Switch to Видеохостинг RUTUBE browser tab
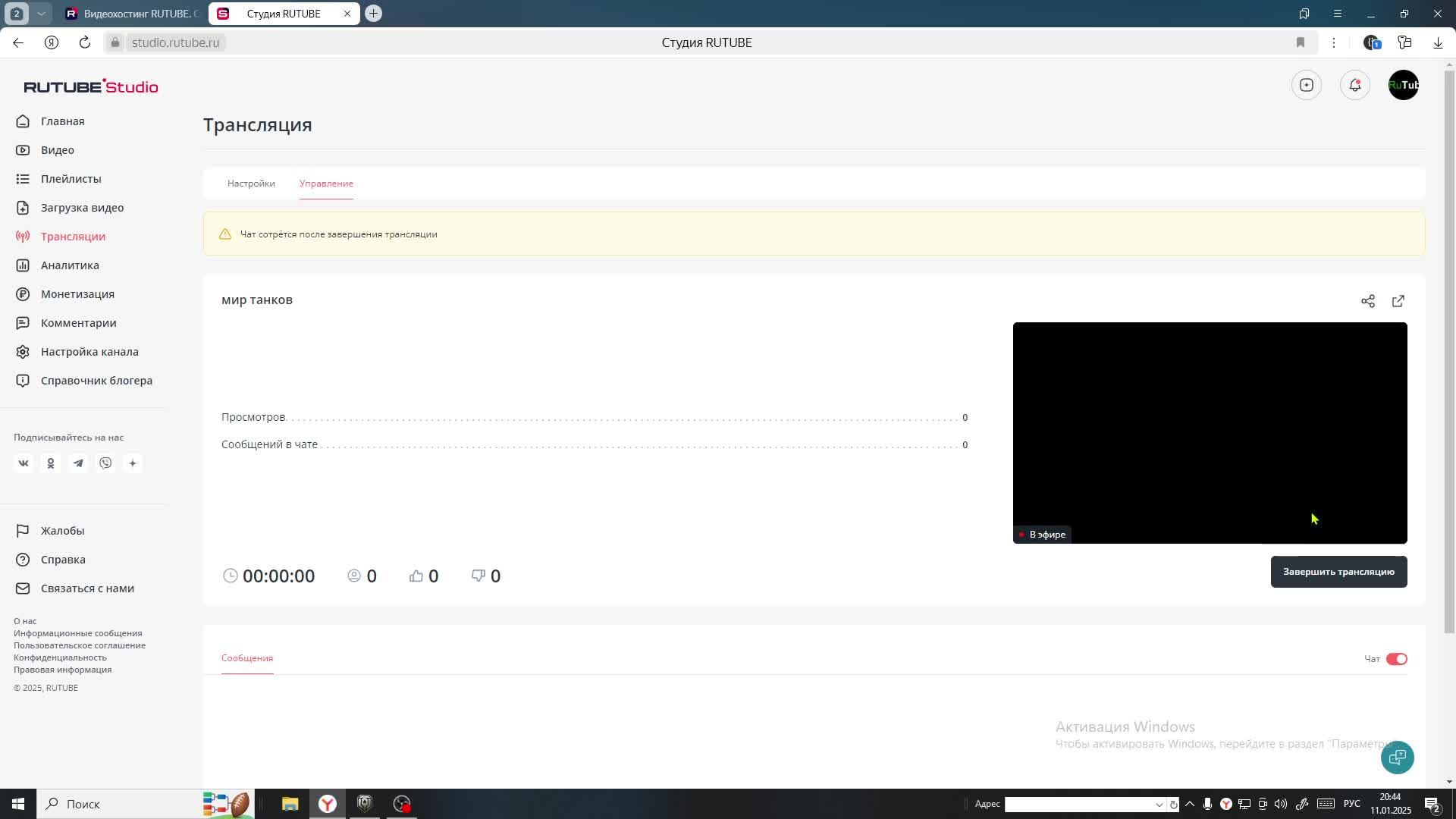 pyautogui.click(x=133, y=14)
